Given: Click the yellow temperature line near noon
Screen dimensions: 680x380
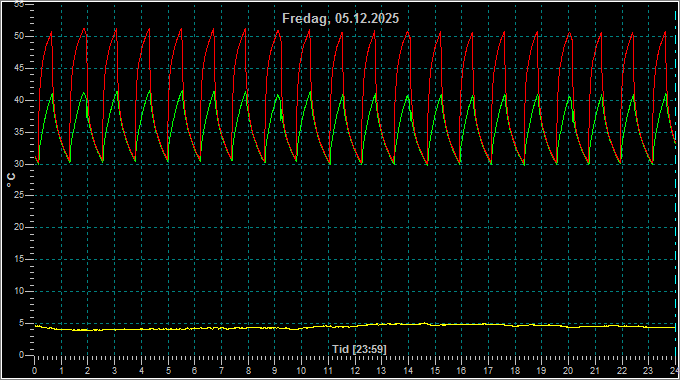Looking at the screenshot, I should point(355,325).
